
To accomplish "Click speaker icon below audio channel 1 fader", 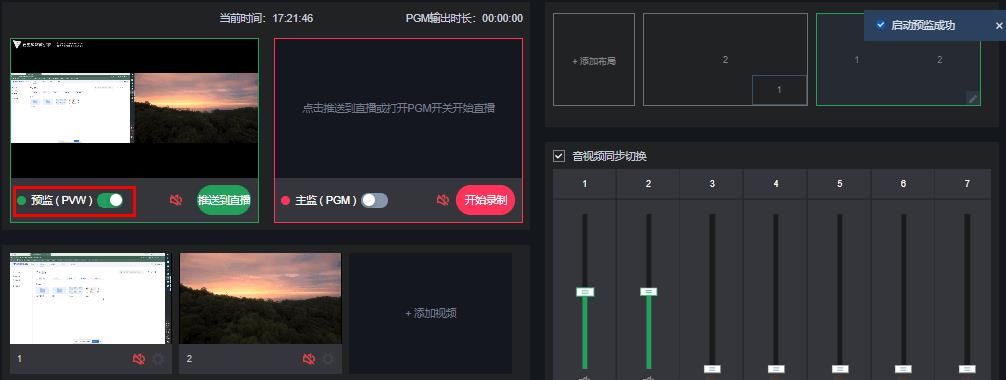I will click(x=584, y=377).
